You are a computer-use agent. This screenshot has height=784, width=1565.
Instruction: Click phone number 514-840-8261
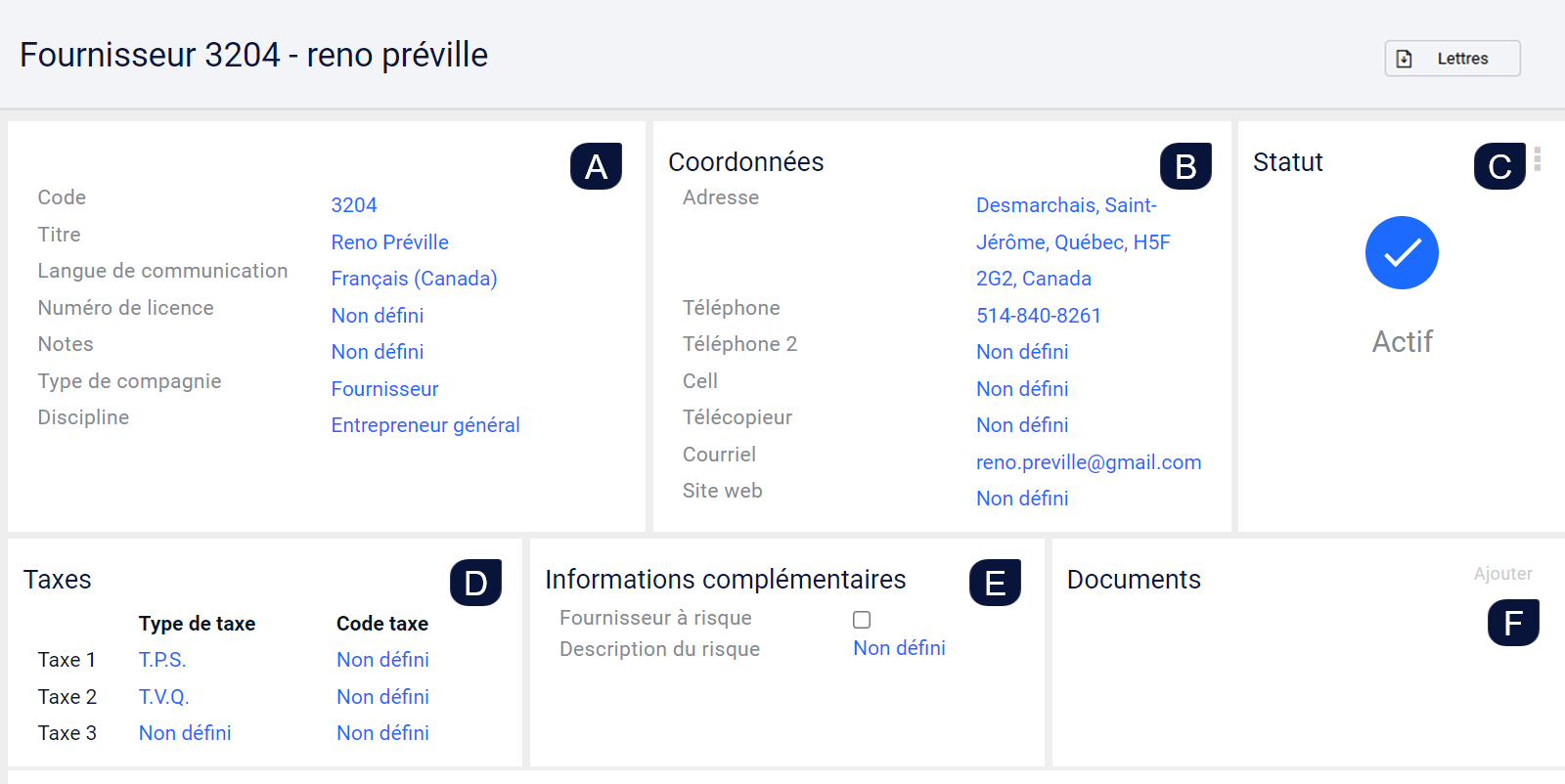tap(1039, 316)
